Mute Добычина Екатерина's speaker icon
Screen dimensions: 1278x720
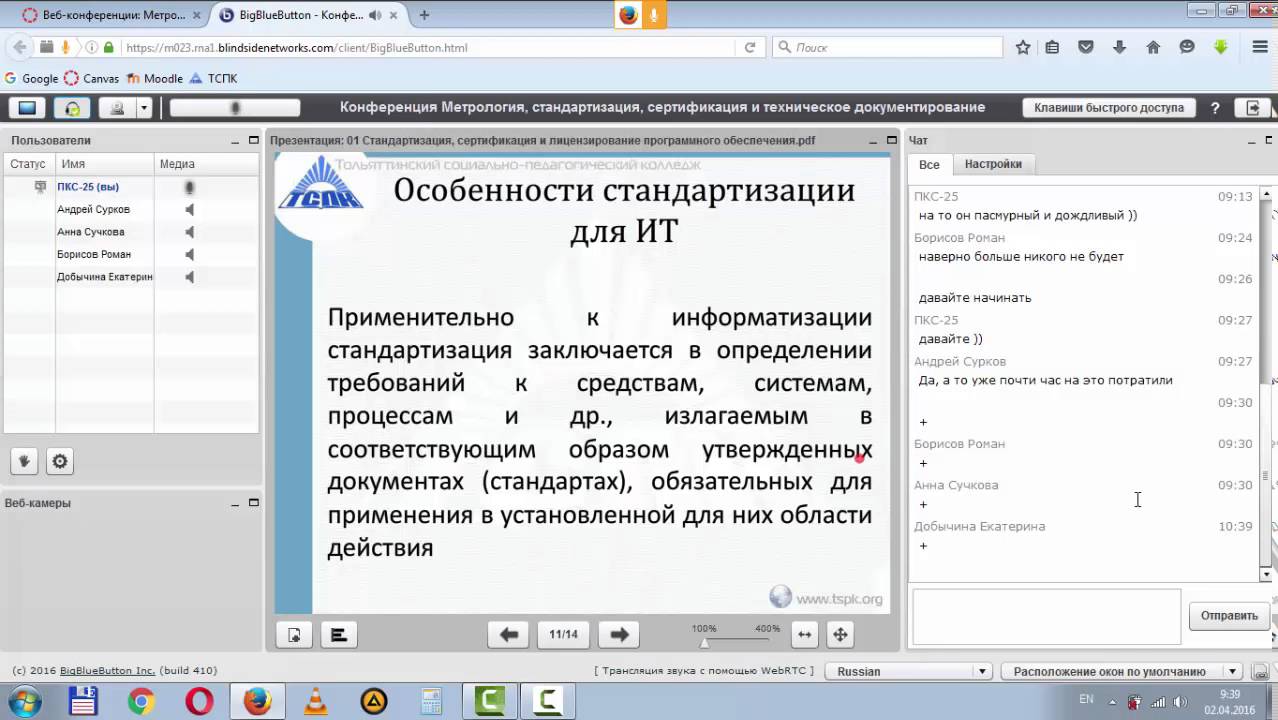pyautogui.click(x=189, y=277)
